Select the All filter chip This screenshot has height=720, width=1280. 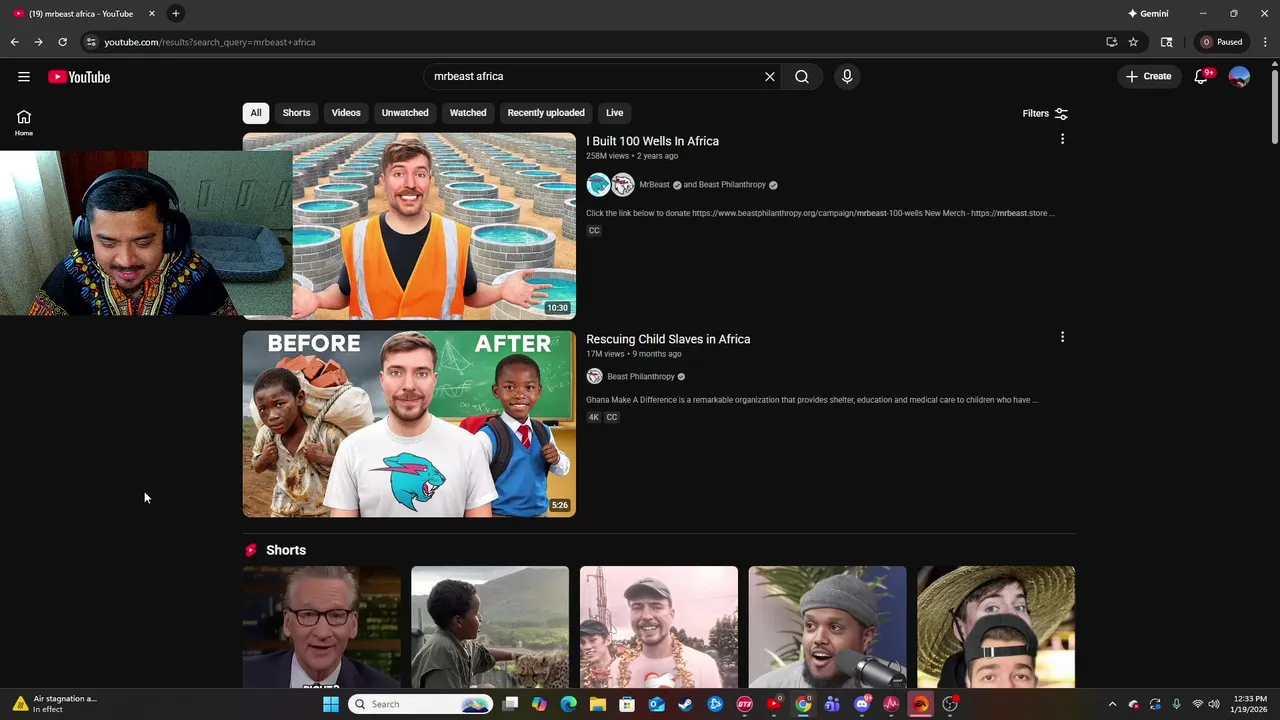pos(256,113)
